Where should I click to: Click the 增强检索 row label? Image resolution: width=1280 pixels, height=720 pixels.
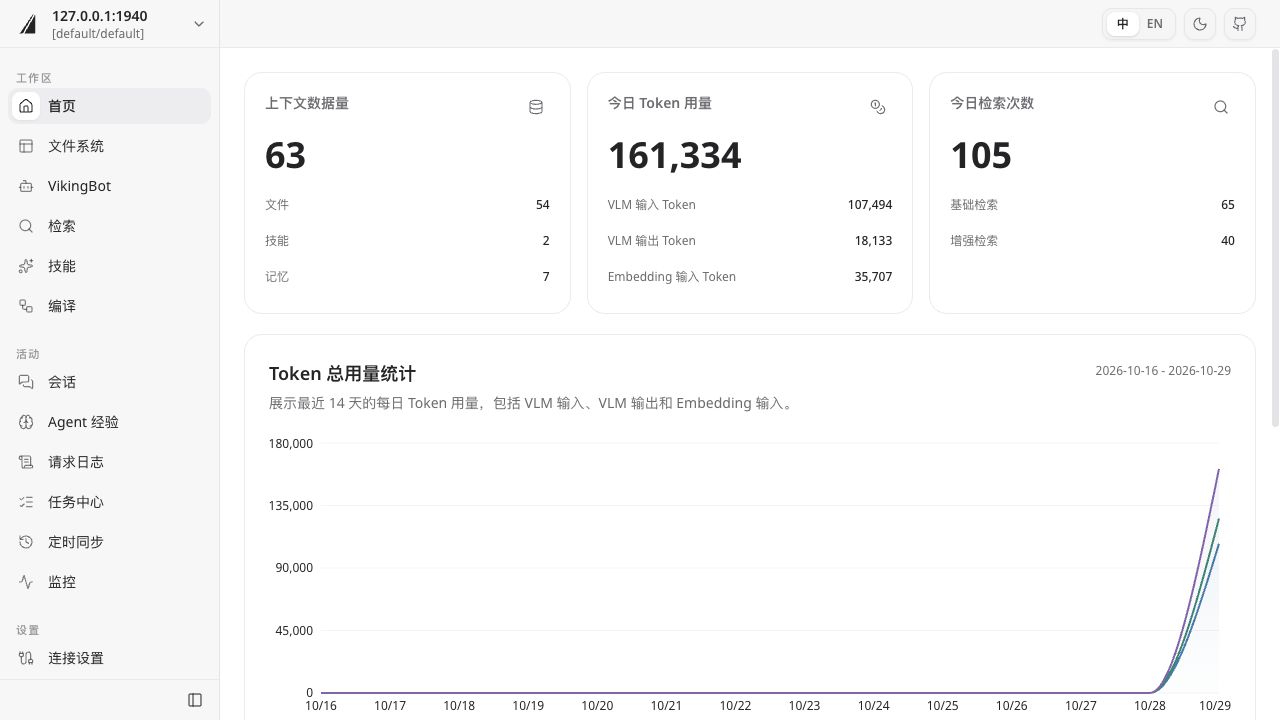pyautogui.click(x=974, y=241)
